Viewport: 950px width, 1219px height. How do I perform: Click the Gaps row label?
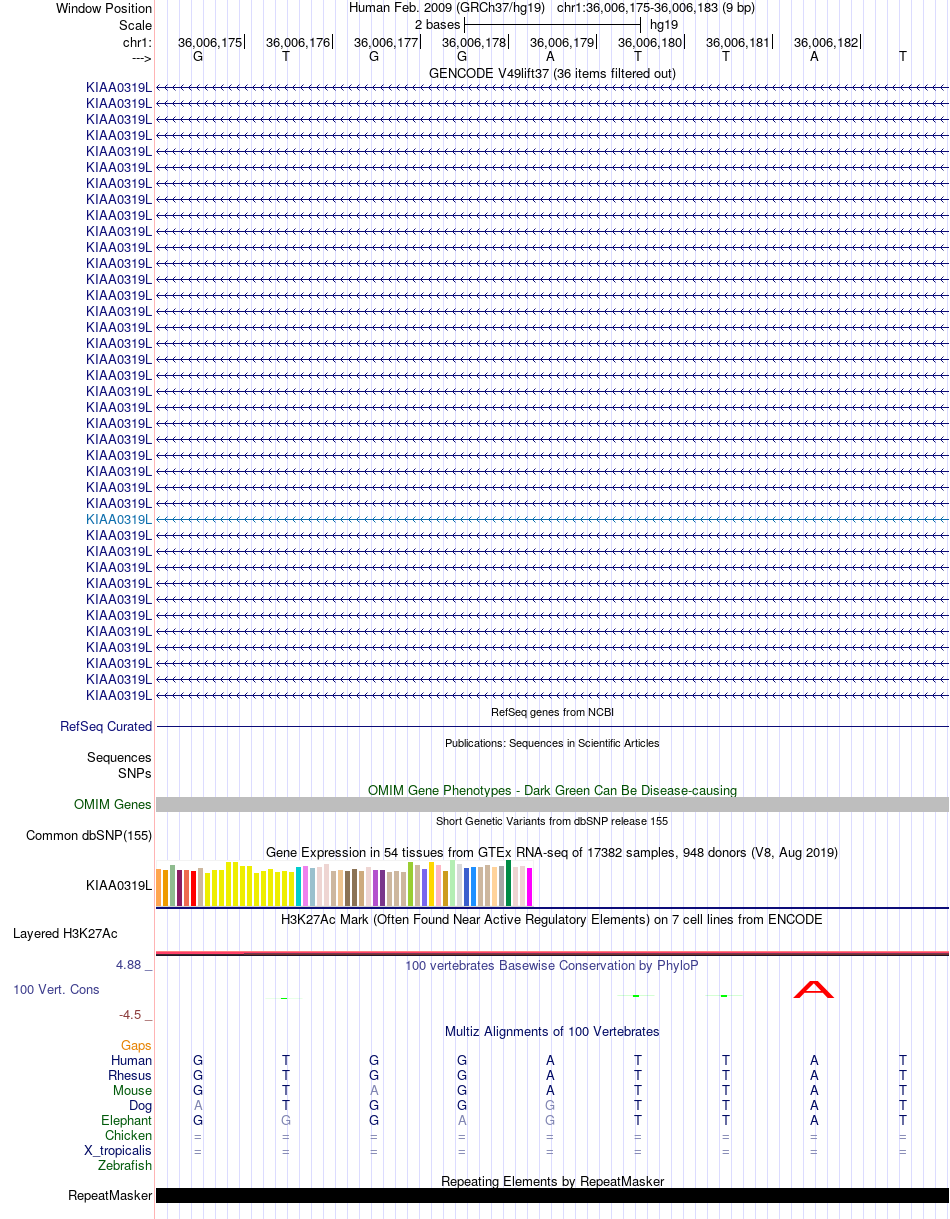[137, 1046]
